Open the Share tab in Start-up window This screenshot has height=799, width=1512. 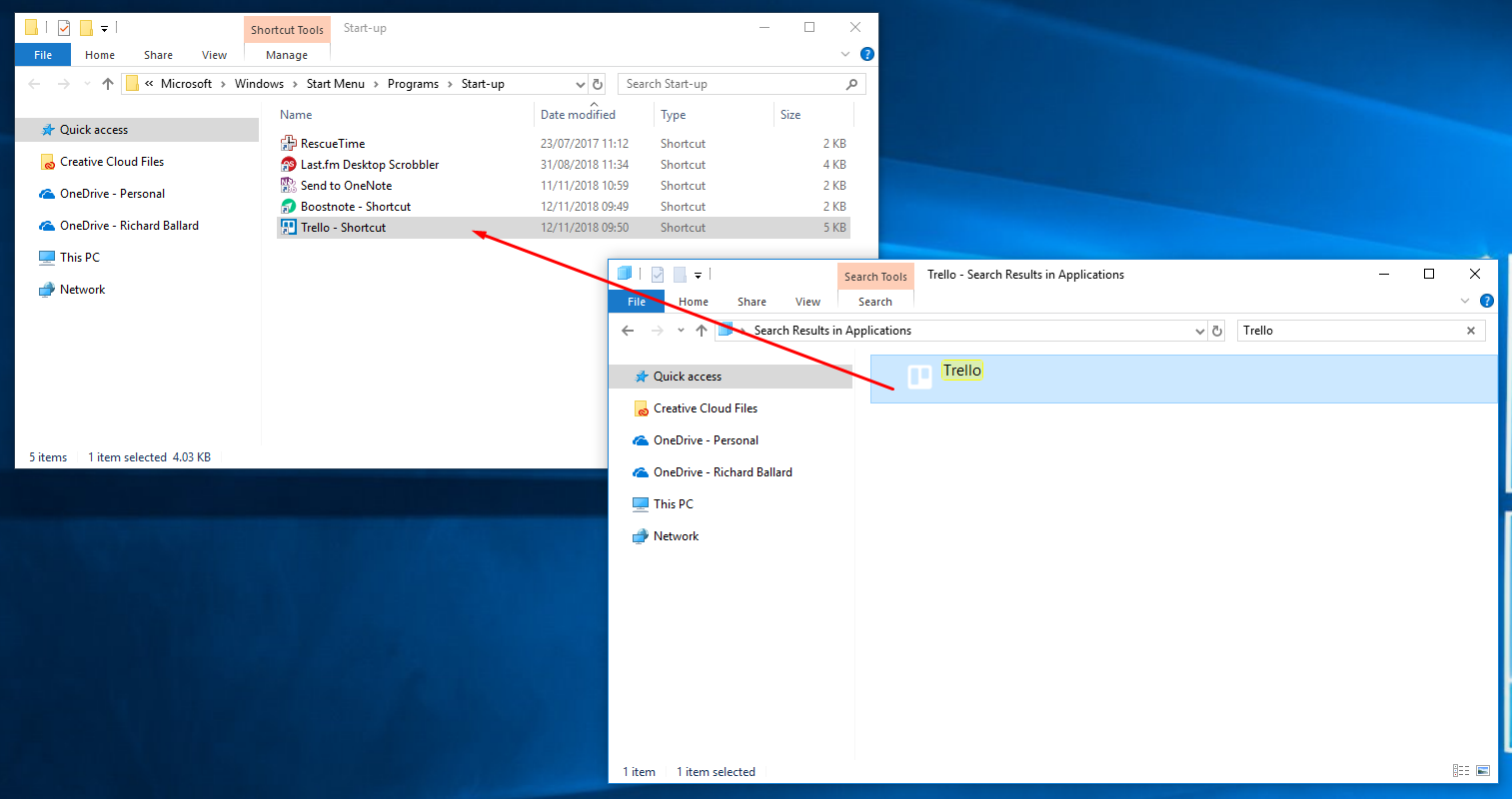pyautogui.click(x=158, y=55)
